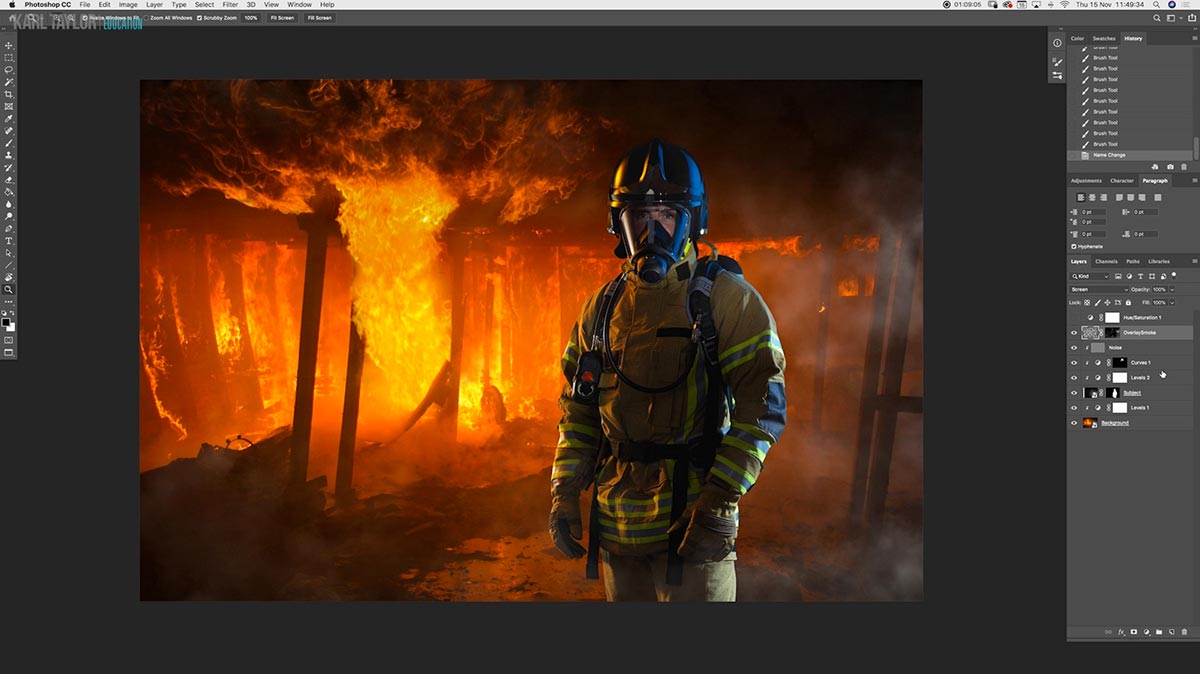Select the Eraser tool
The width and height of the screenshot is (1200, 674).
coord(8,179)
